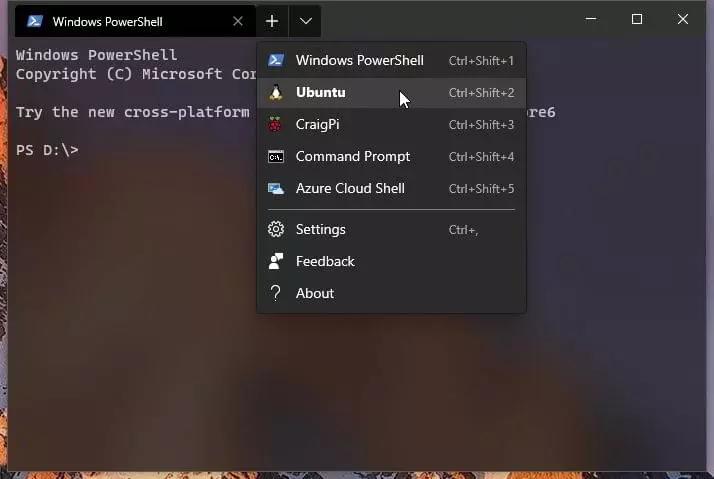Image resolution: width=714 pixels, height=479 pixels.
Task: Close the Windows PowerShell tab
Action: pyautogui.click(x=238, y=21)
